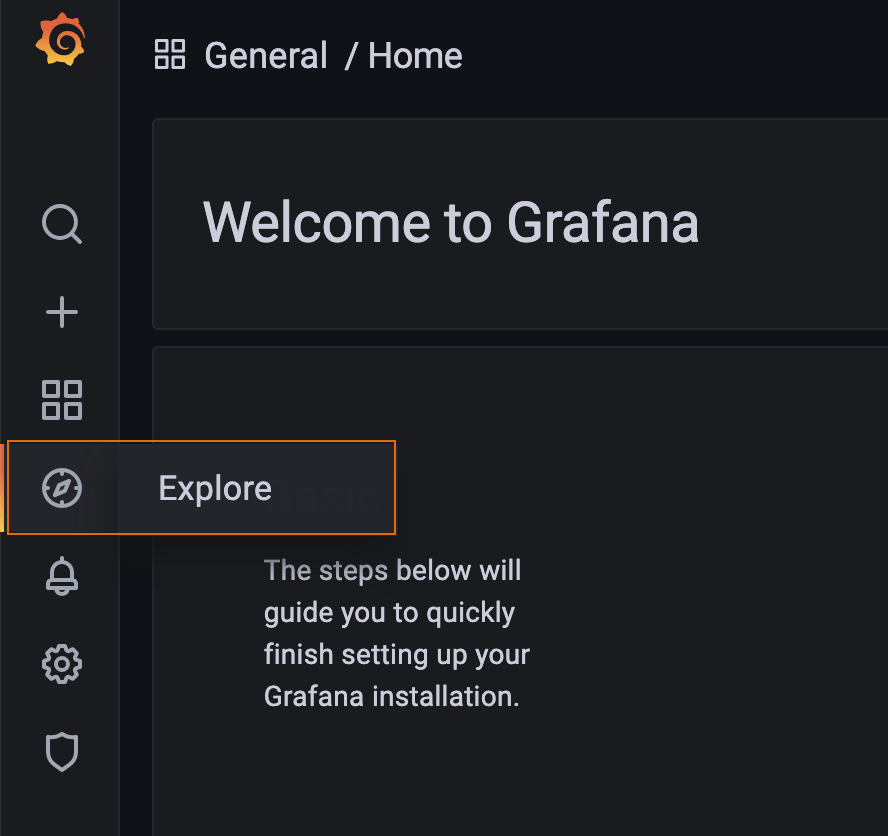Viewport: 888px width, 836px height.
Task: Click the dashboards icon beside General breadcrumb
Action: click(170, 55)
